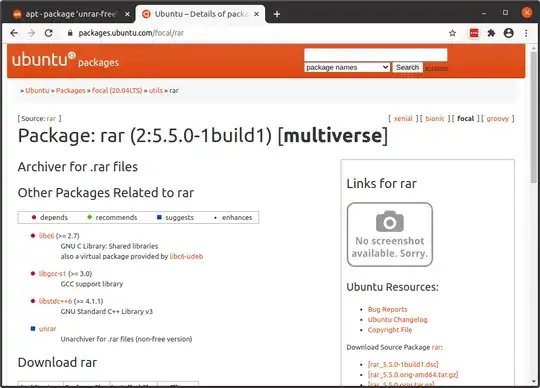This screenshot has height=388, width=540.
Task: Download '[rar_5.5.0-1build1.dsc]' file link
Action: 403,364
